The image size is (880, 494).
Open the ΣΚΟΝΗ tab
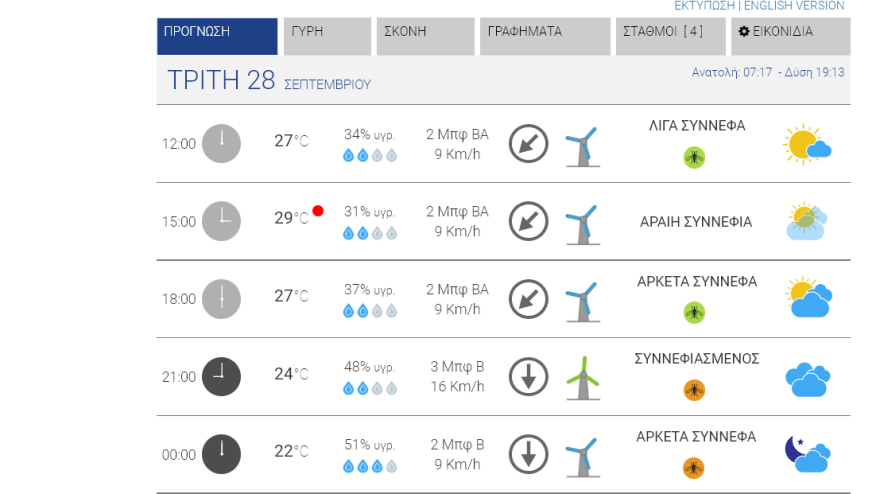(425, 36)
